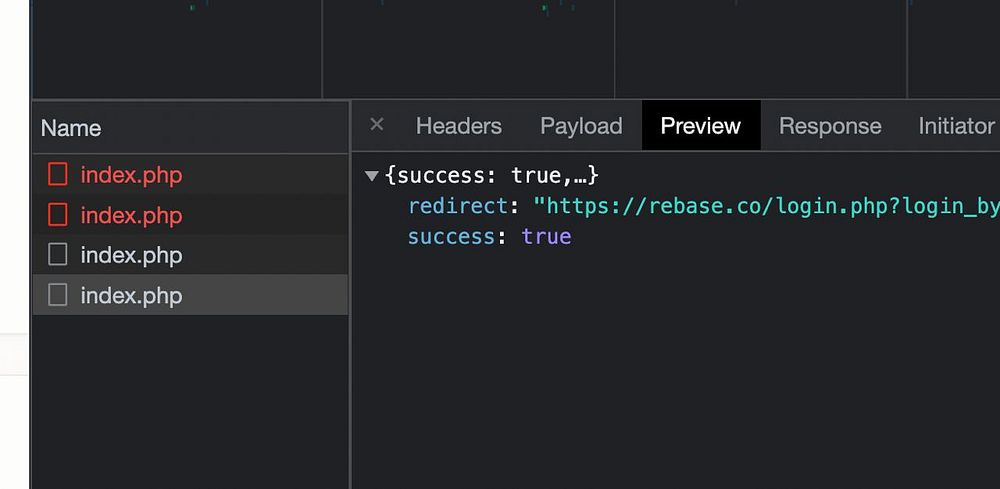Click the redirect URL string value
Image resolution: width=1000 pixels, height=489 pixels.
(765, 207)
